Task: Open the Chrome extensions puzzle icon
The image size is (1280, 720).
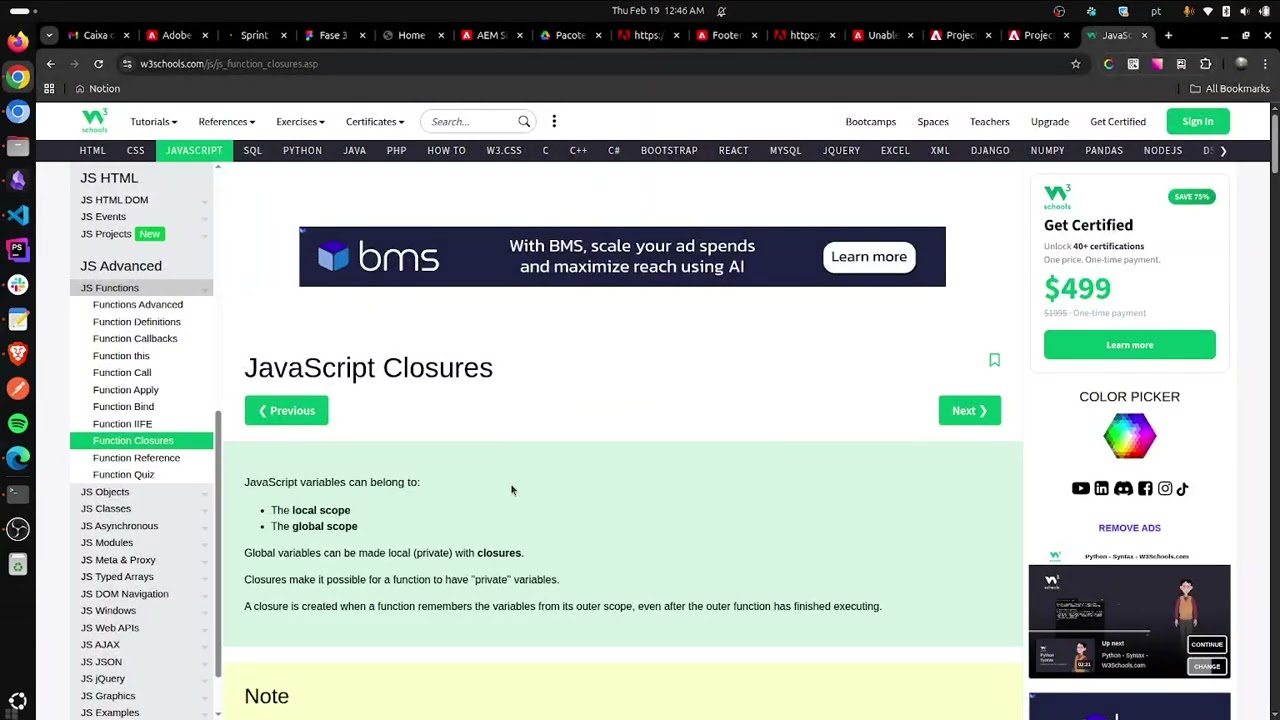Action: click(1205, 64)
